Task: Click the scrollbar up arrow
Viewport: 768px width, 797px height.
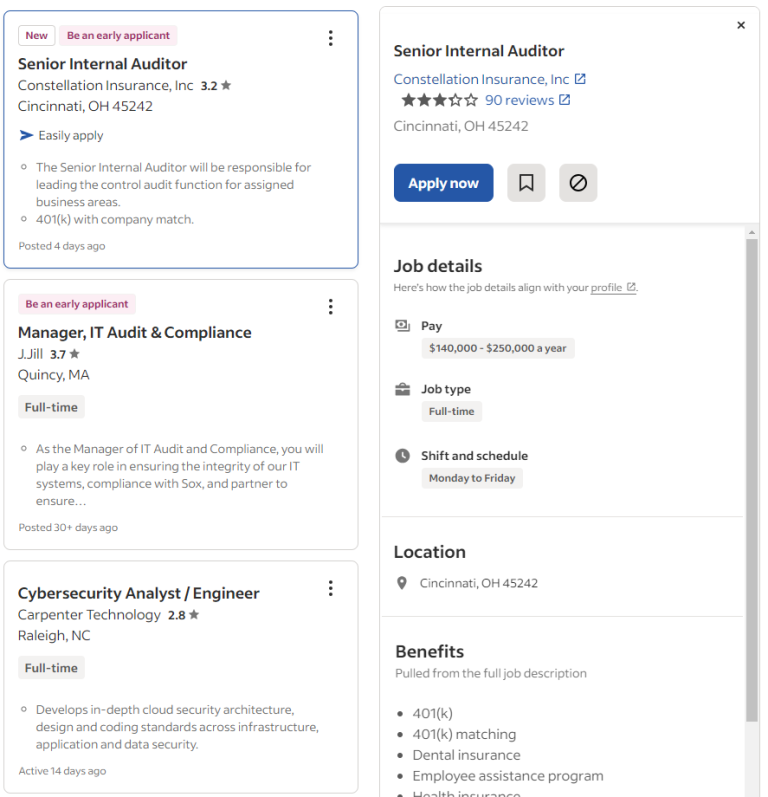Action: tap(752, 232)
